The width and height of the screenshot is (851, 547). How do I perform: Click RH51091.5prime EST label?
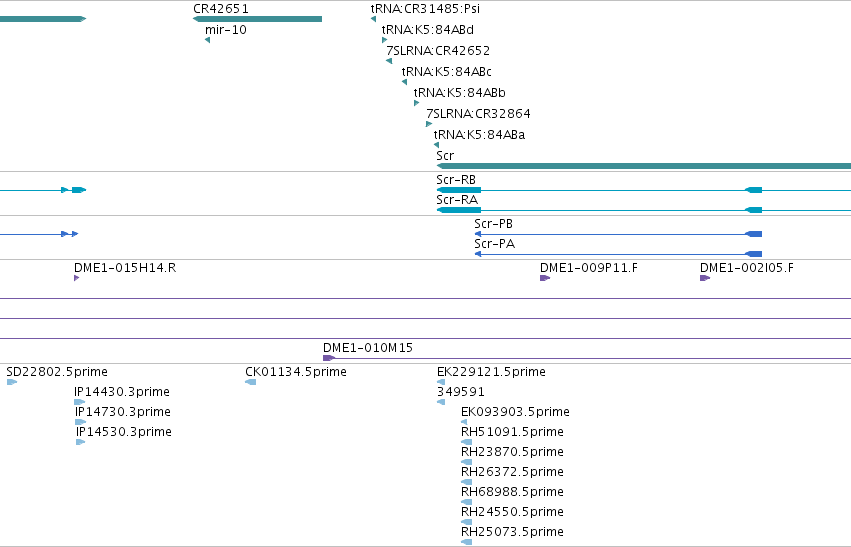click(x=512, y=432)
